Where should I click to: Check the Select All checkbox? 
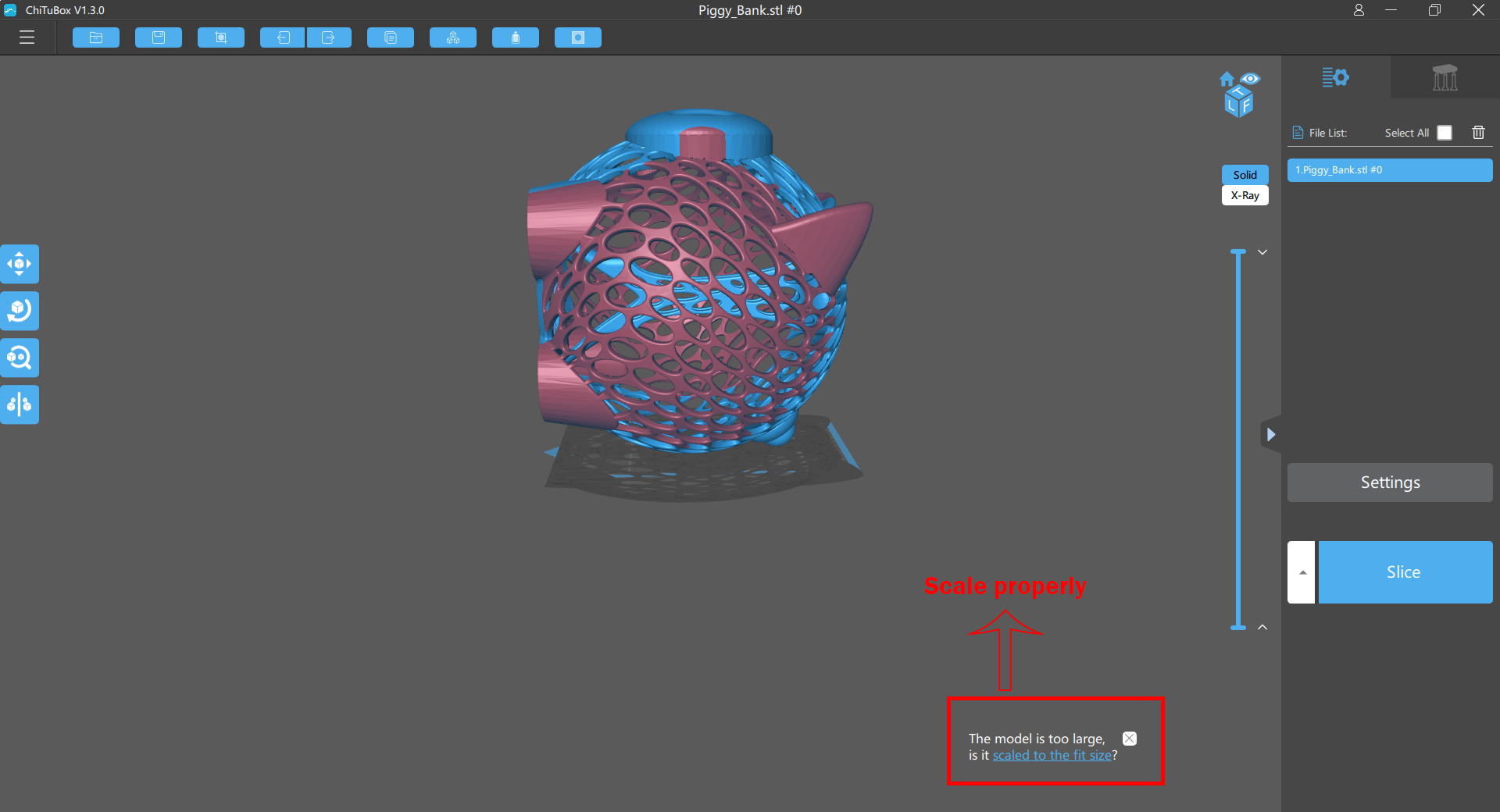1445,133
